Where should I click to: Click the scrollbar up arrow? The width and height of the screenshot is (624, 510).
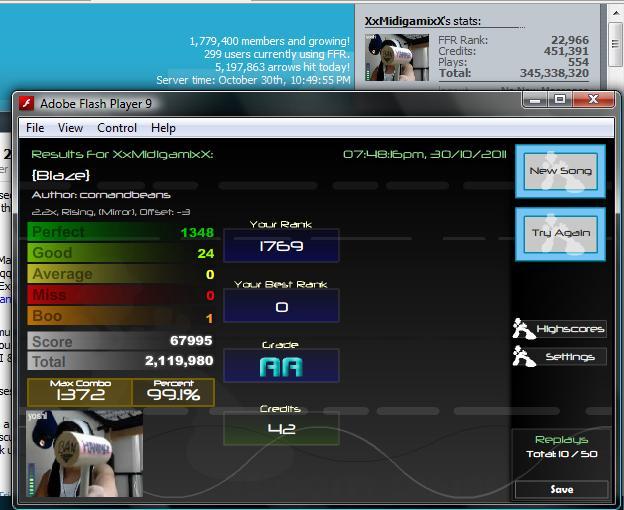pos(616,13)
